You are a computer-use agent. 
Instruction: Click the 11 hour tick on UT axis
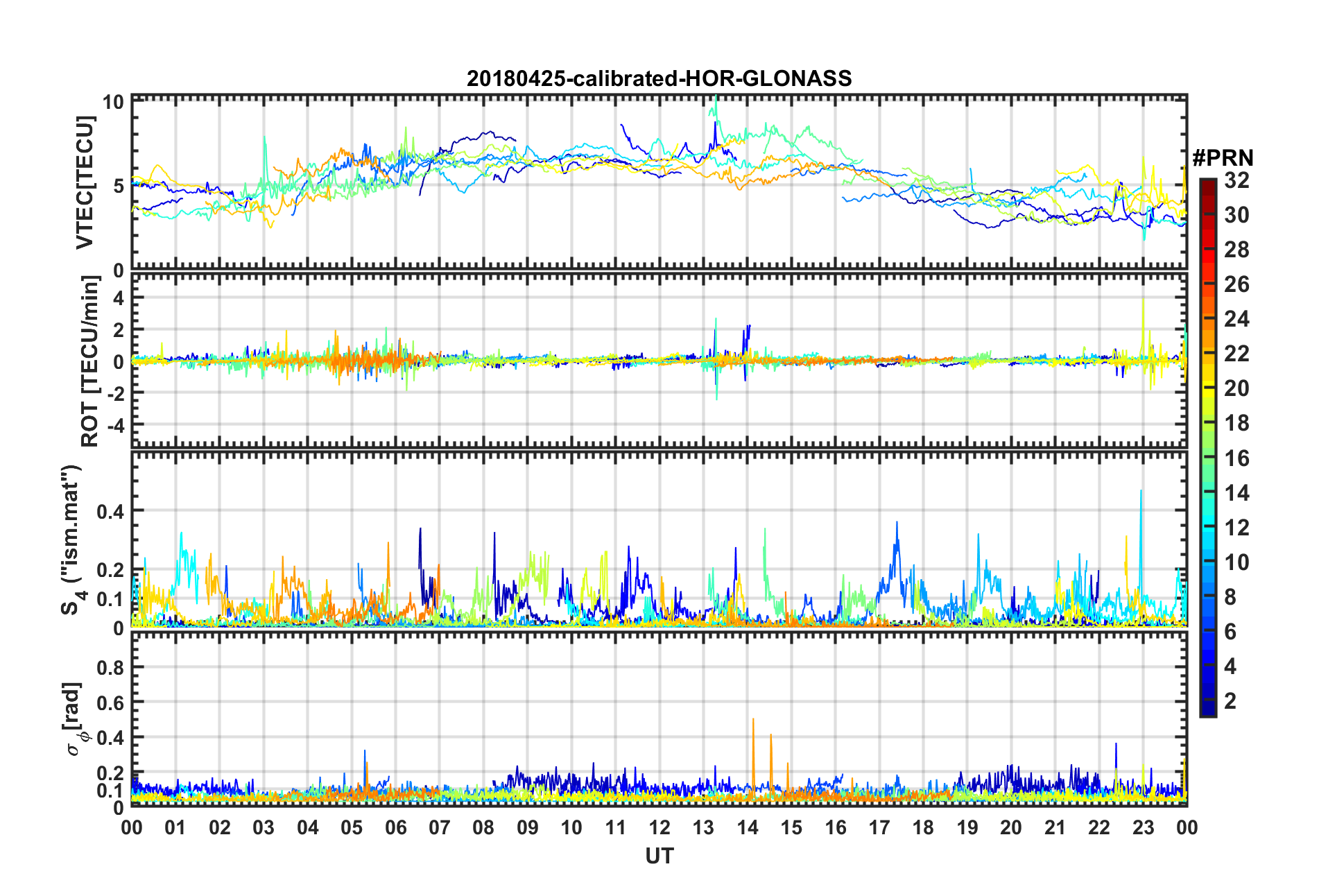pos(616,827)
